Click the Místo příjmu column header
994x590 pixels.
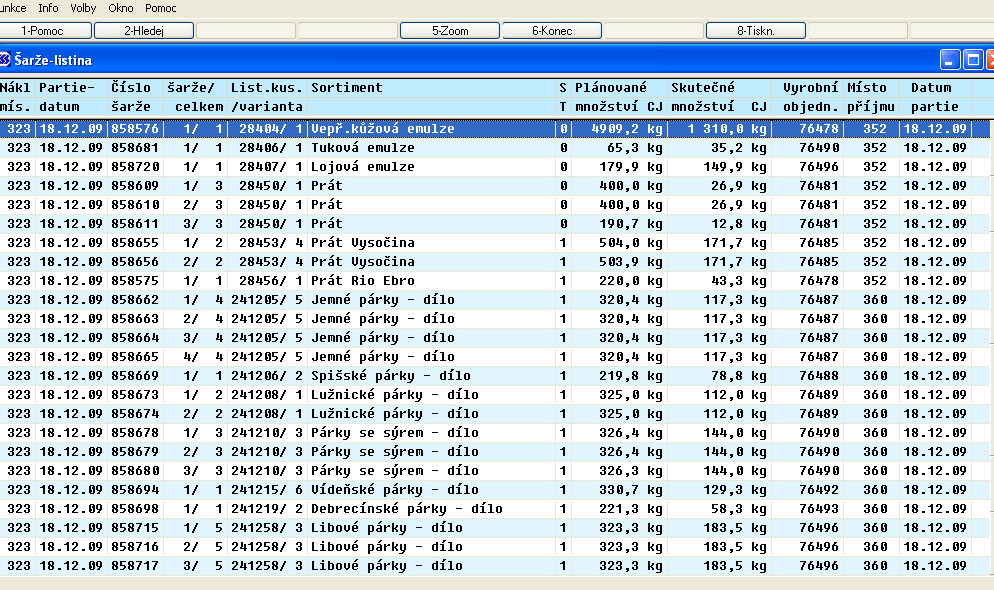(x=871, y=97)
